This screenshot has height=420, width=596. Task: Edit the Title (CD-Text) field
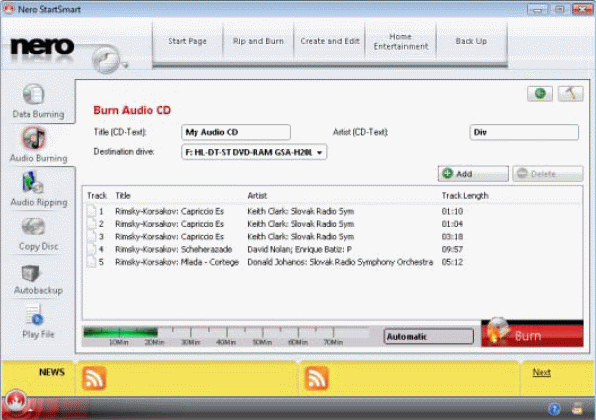coord(236,132)
